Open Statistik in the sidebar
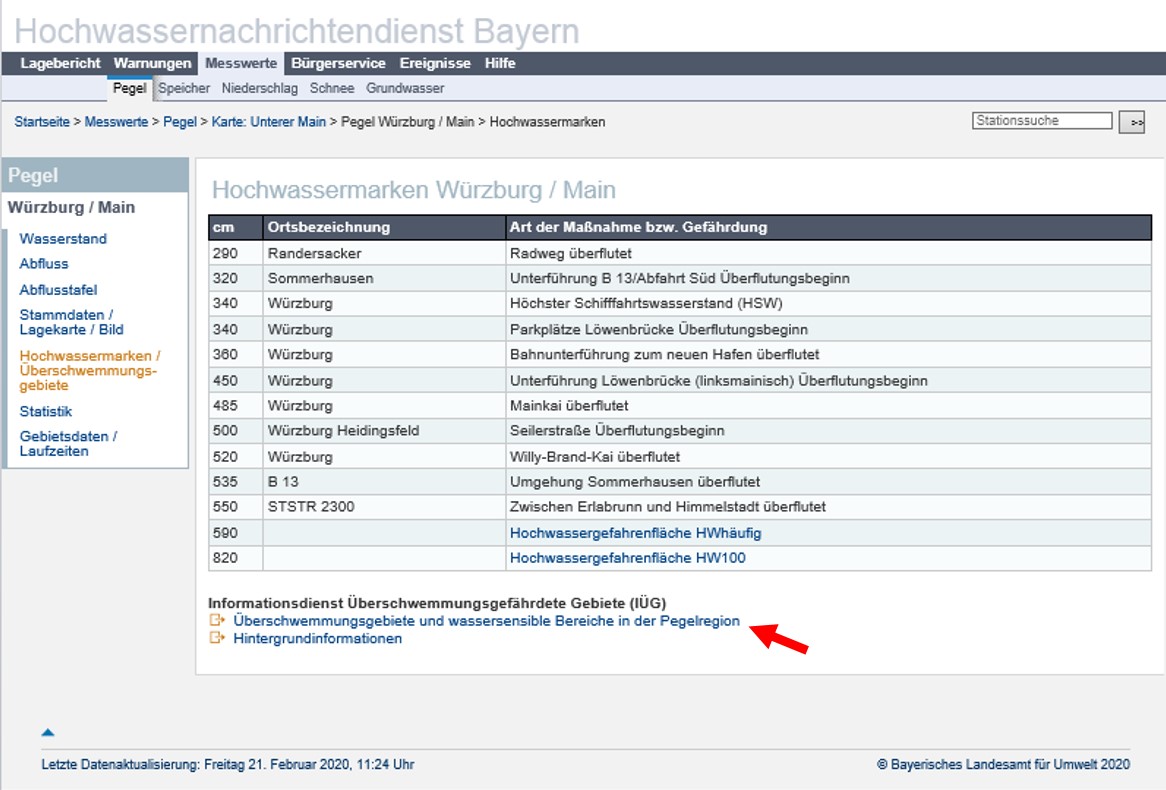The height and width of the screenshot is (790, 1166). pos(45,411)
